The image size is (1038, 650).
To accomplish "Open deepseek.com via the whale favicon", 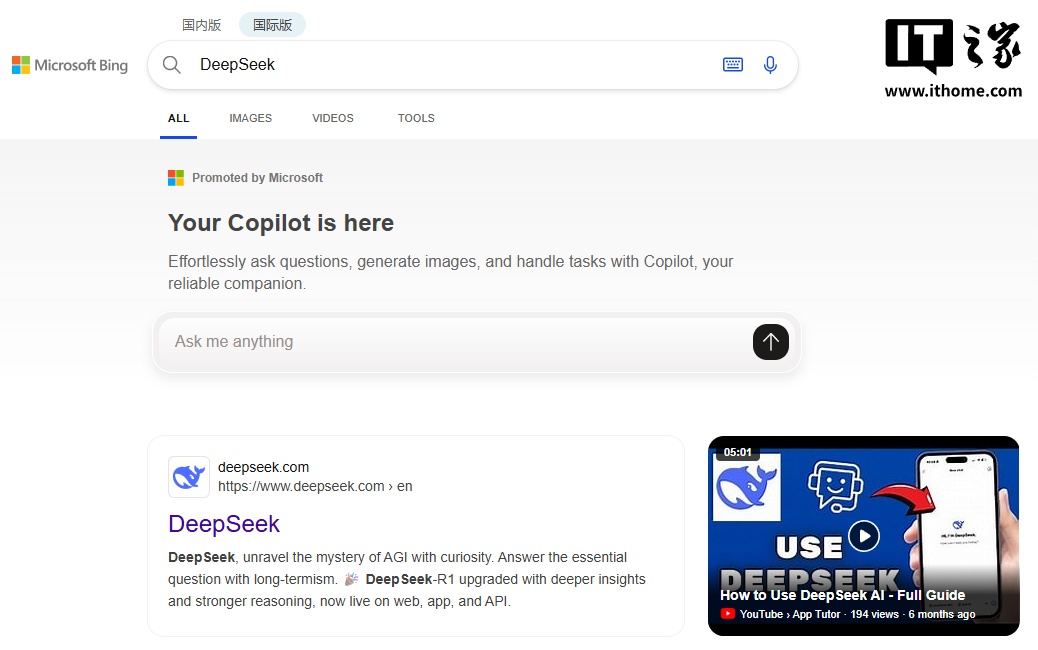I will (189, 477).
